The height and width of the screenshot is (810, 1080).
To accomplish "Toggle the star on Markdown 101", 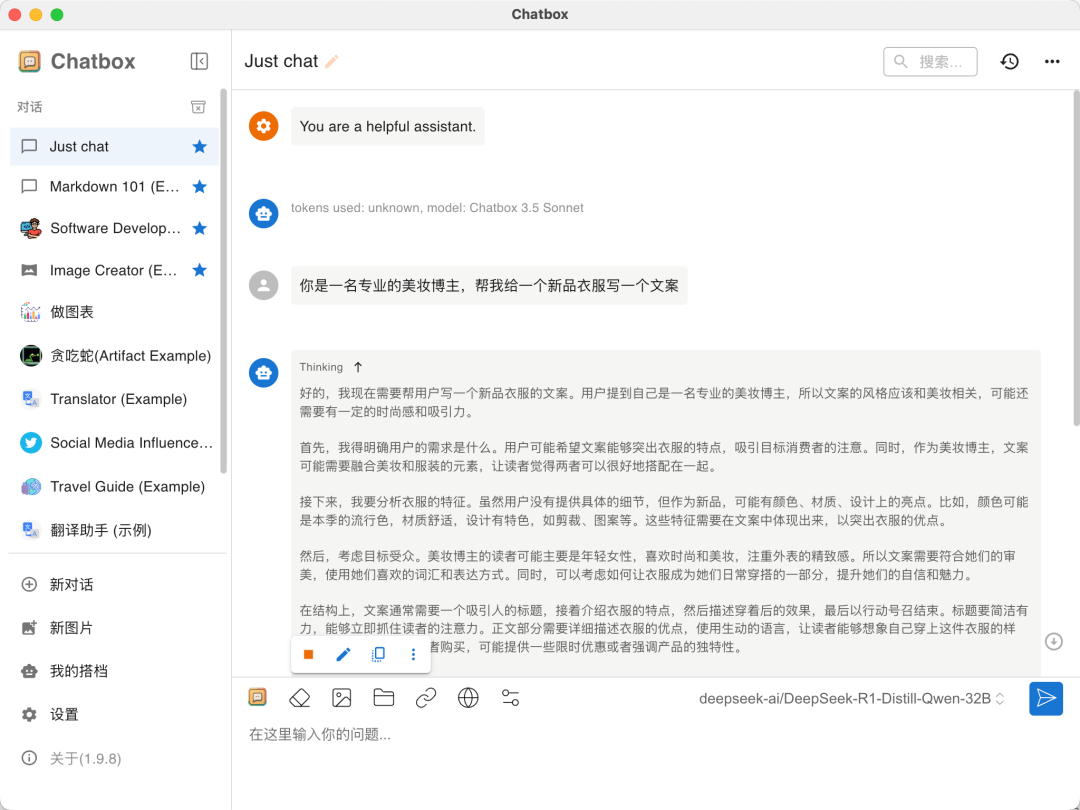I will [200, 187].
